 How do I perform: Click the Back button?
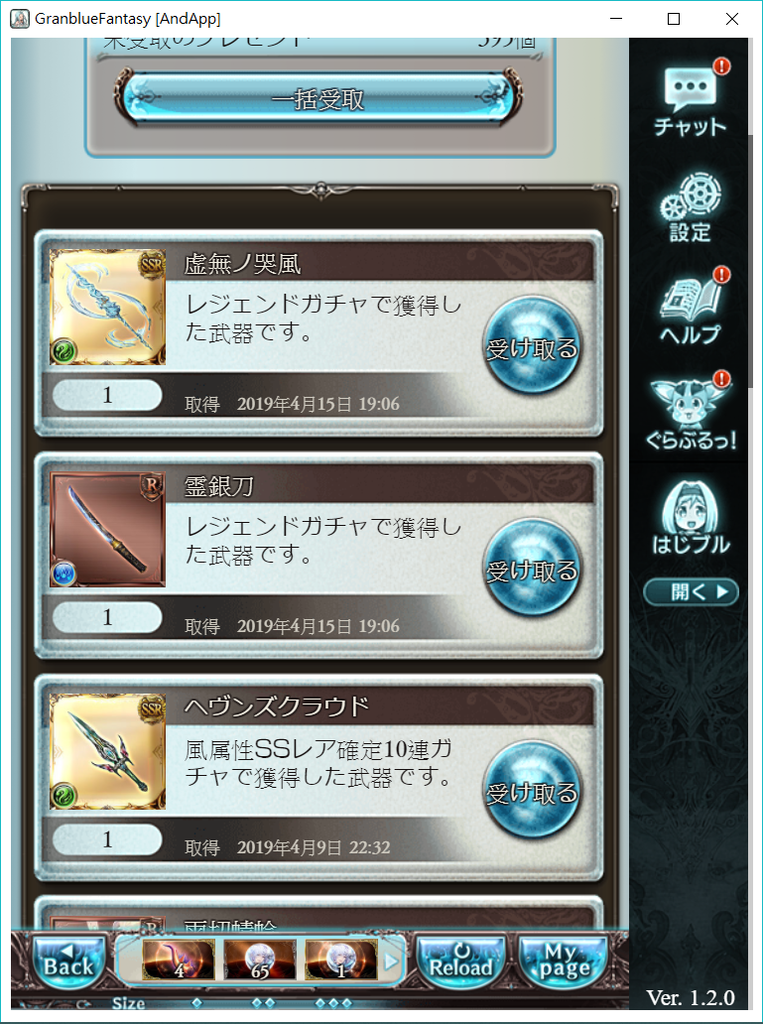[69, 959]
